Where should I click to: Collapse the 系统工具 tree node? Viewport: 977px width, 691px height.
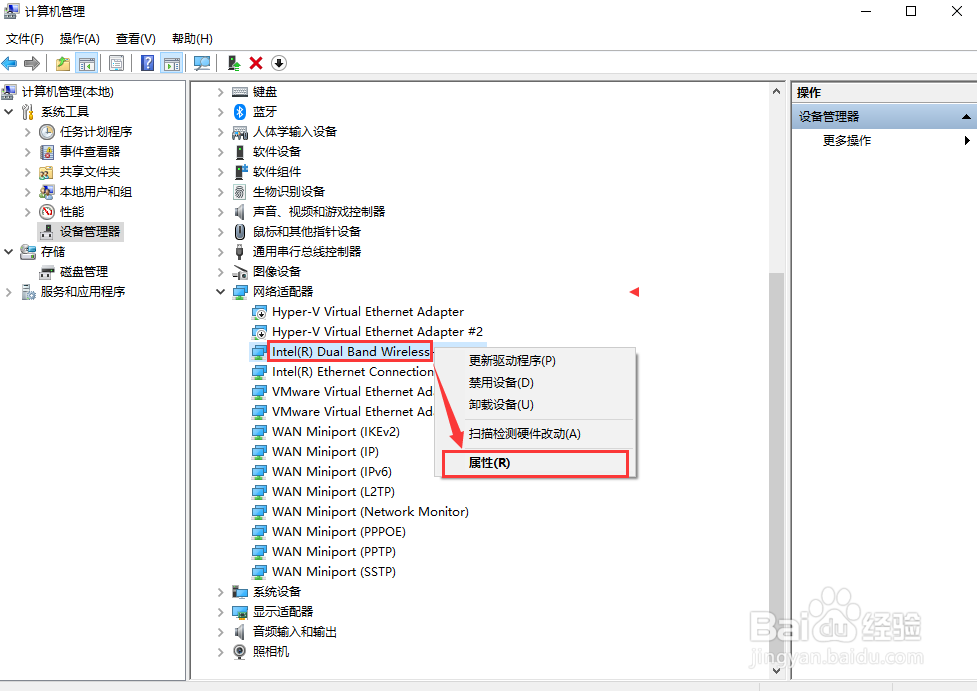tap(9, 112)
